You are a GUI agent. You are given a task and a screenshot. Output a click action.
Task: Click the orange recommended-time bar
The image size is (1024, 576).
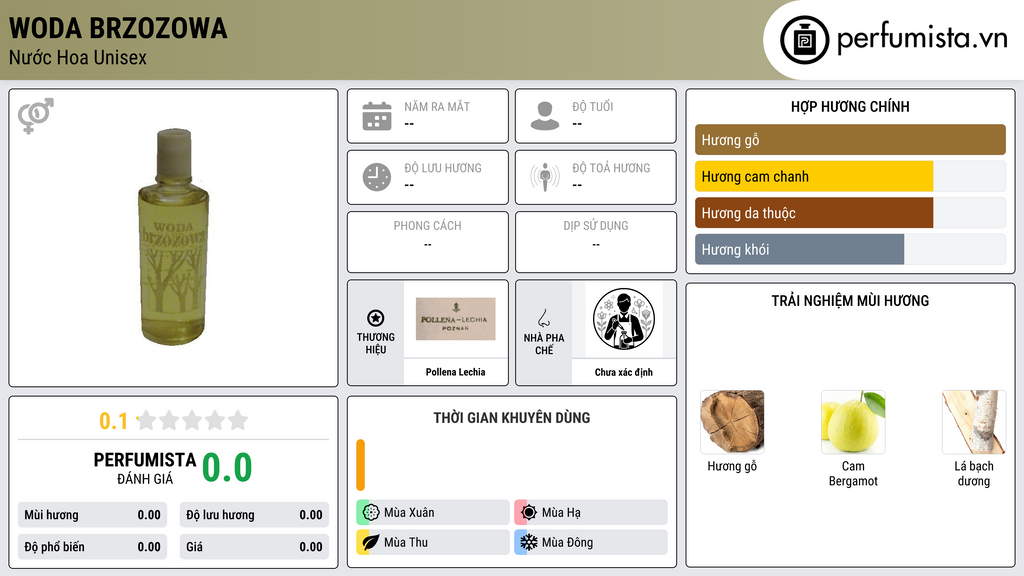tap(360, 465)
